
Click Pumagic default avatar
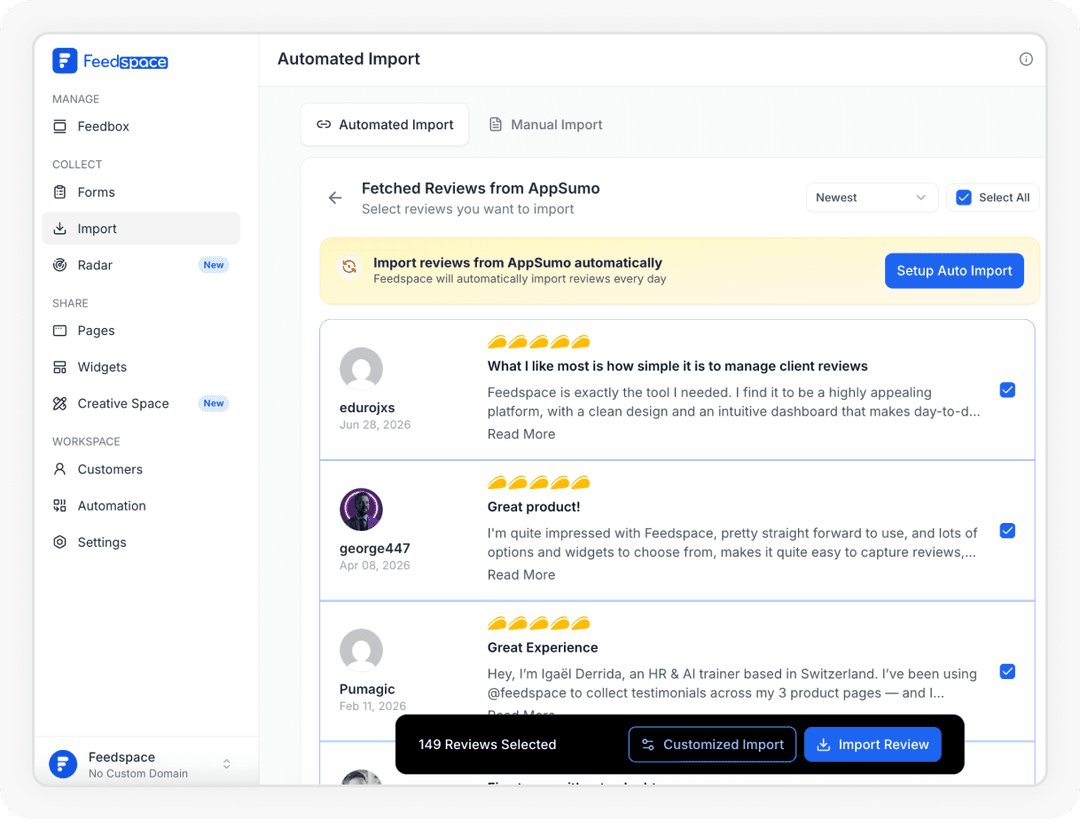(361, 650)
